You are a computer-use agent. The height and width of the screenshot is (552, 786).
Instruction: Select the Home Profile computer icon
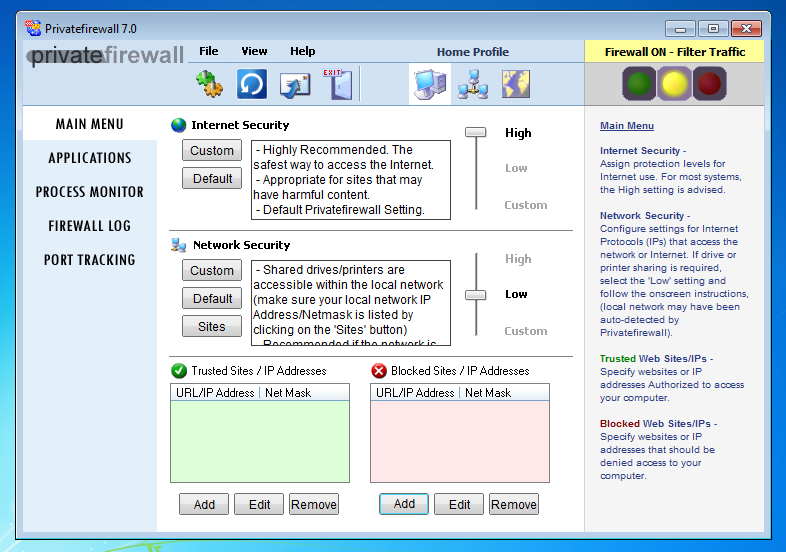pyautogui.click(x=430, y=84)
